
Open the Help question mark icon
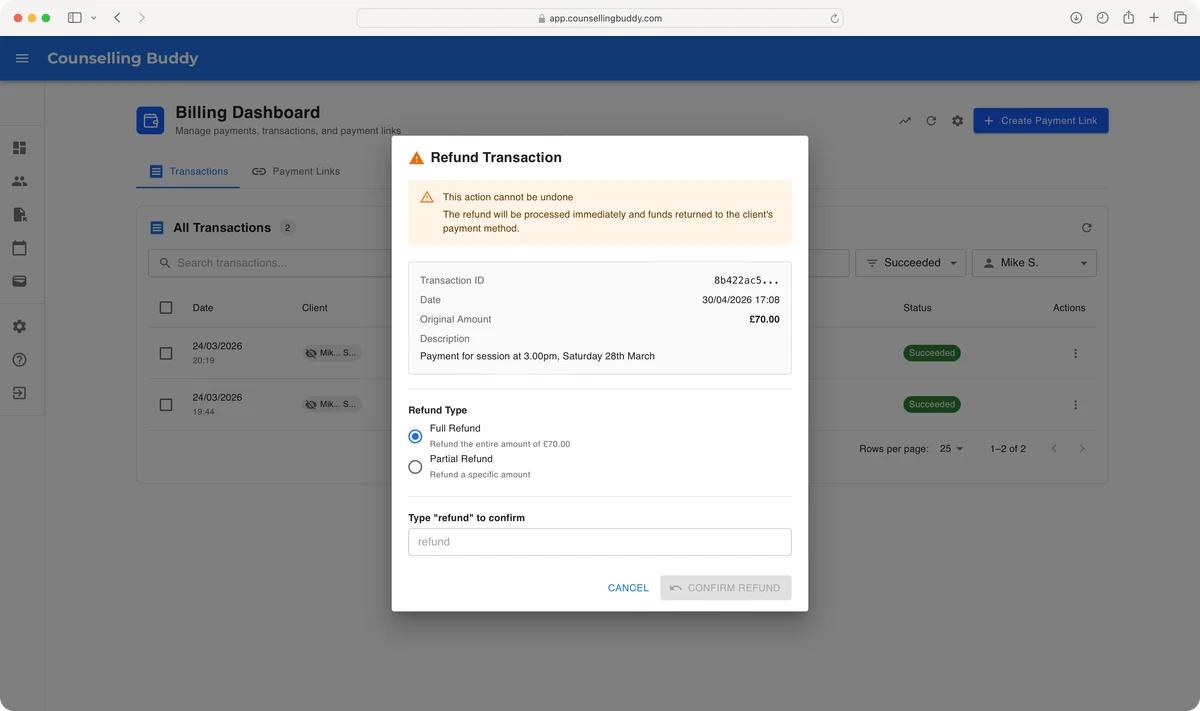pyautogui.click(x=19, y=360)
